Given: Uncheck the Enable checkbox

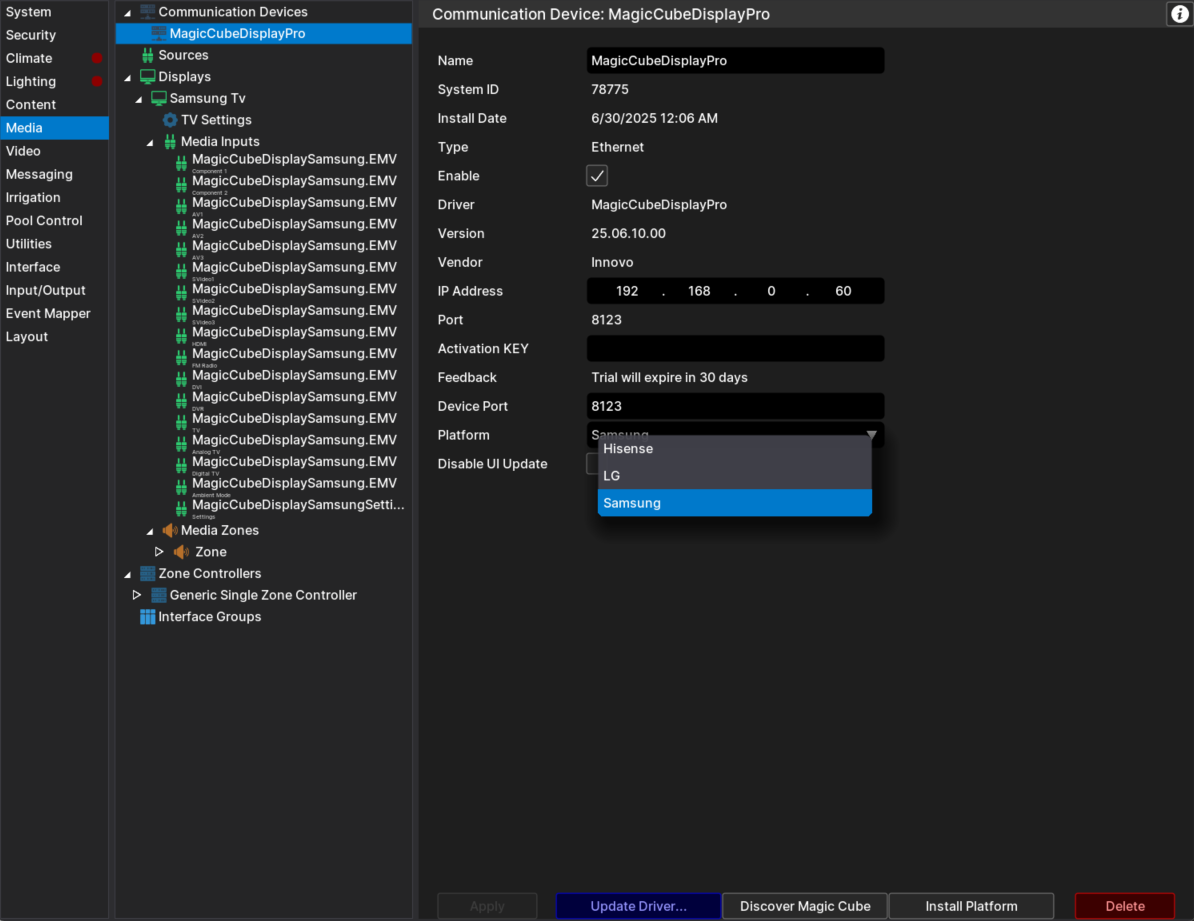Looking at the screenshot, I should click(597, 176).
